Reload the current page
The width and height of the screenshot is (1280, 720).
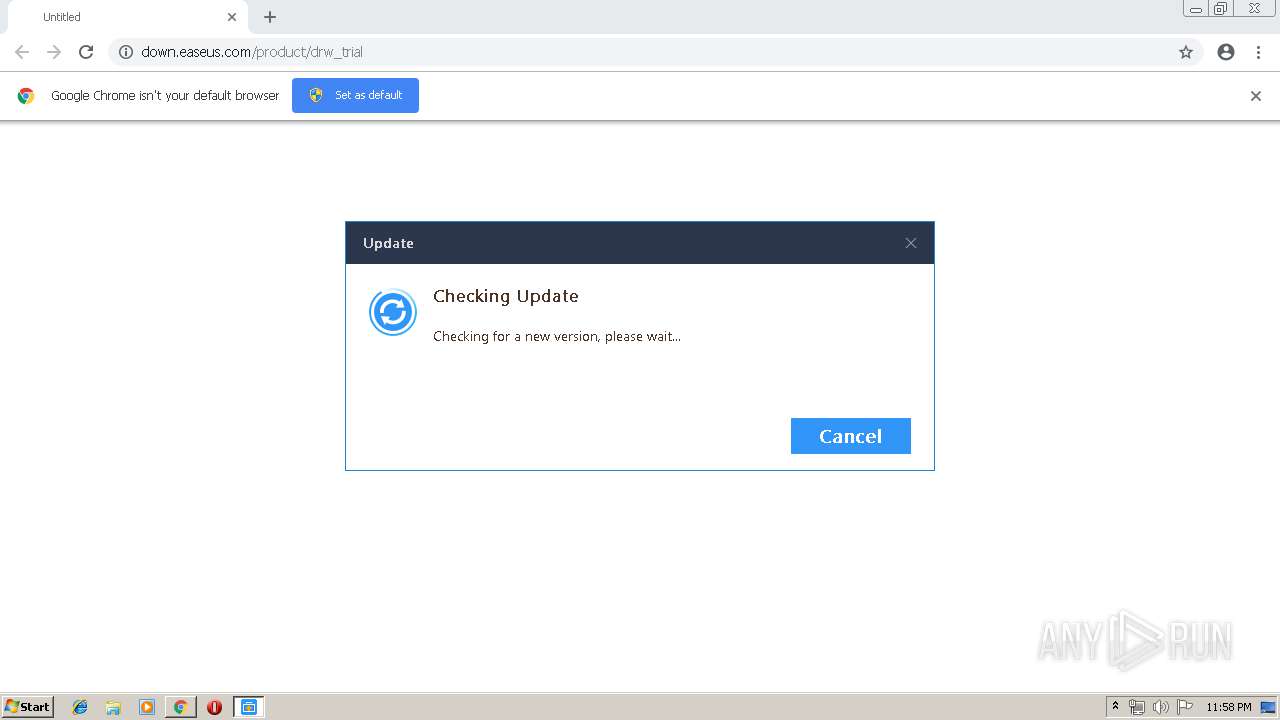tap(86, 52)
